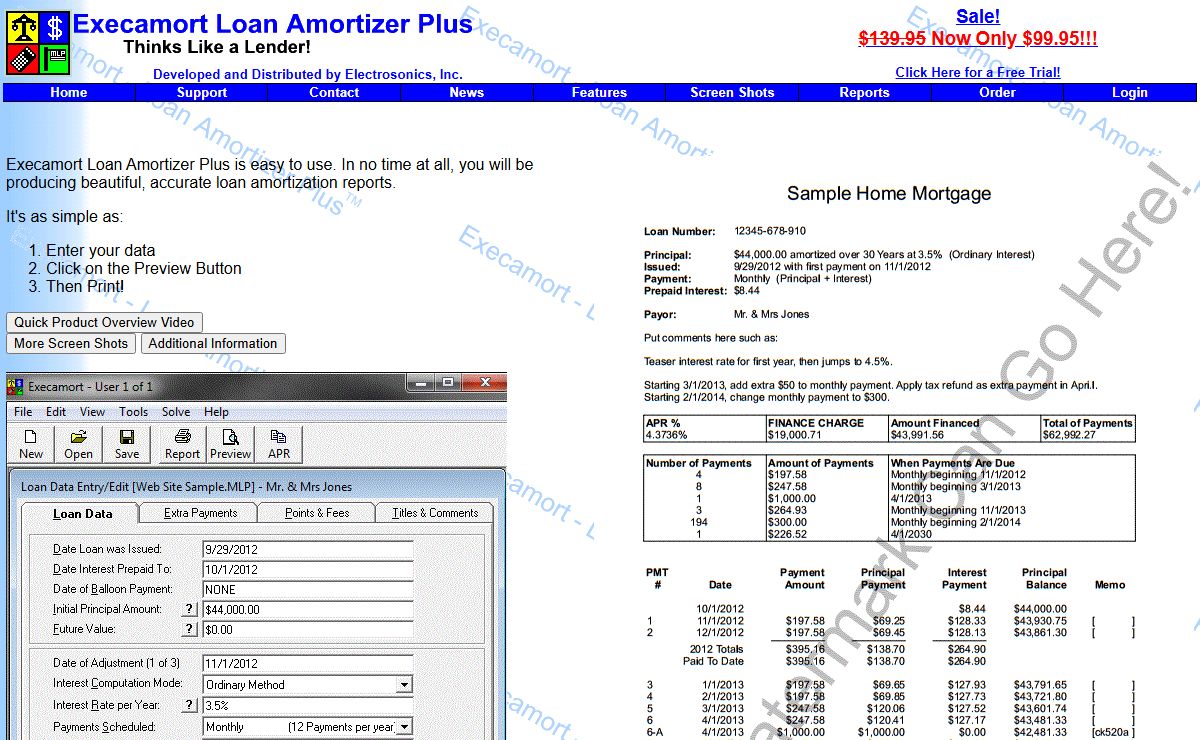Click help button beside Future Value
Viewport: 1200px width, 740px height.
click(x=189, y=629)
